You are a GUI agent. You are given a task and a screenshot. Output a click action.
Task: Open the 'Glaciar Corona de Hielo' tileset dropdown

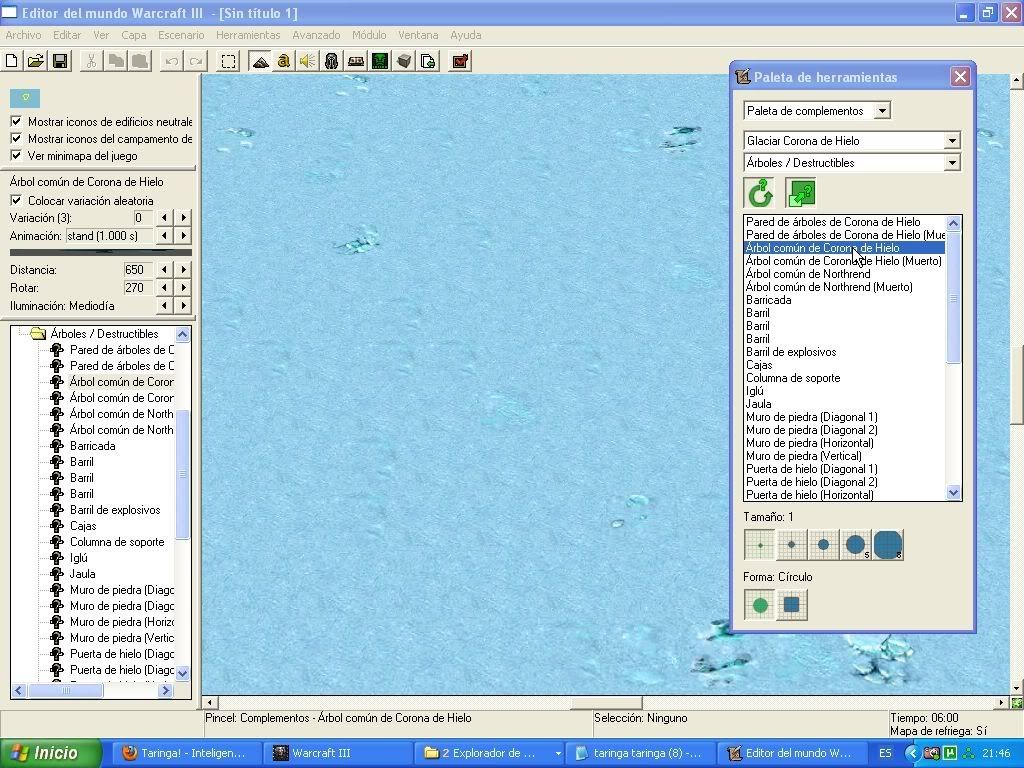click(x=952, y=140)
